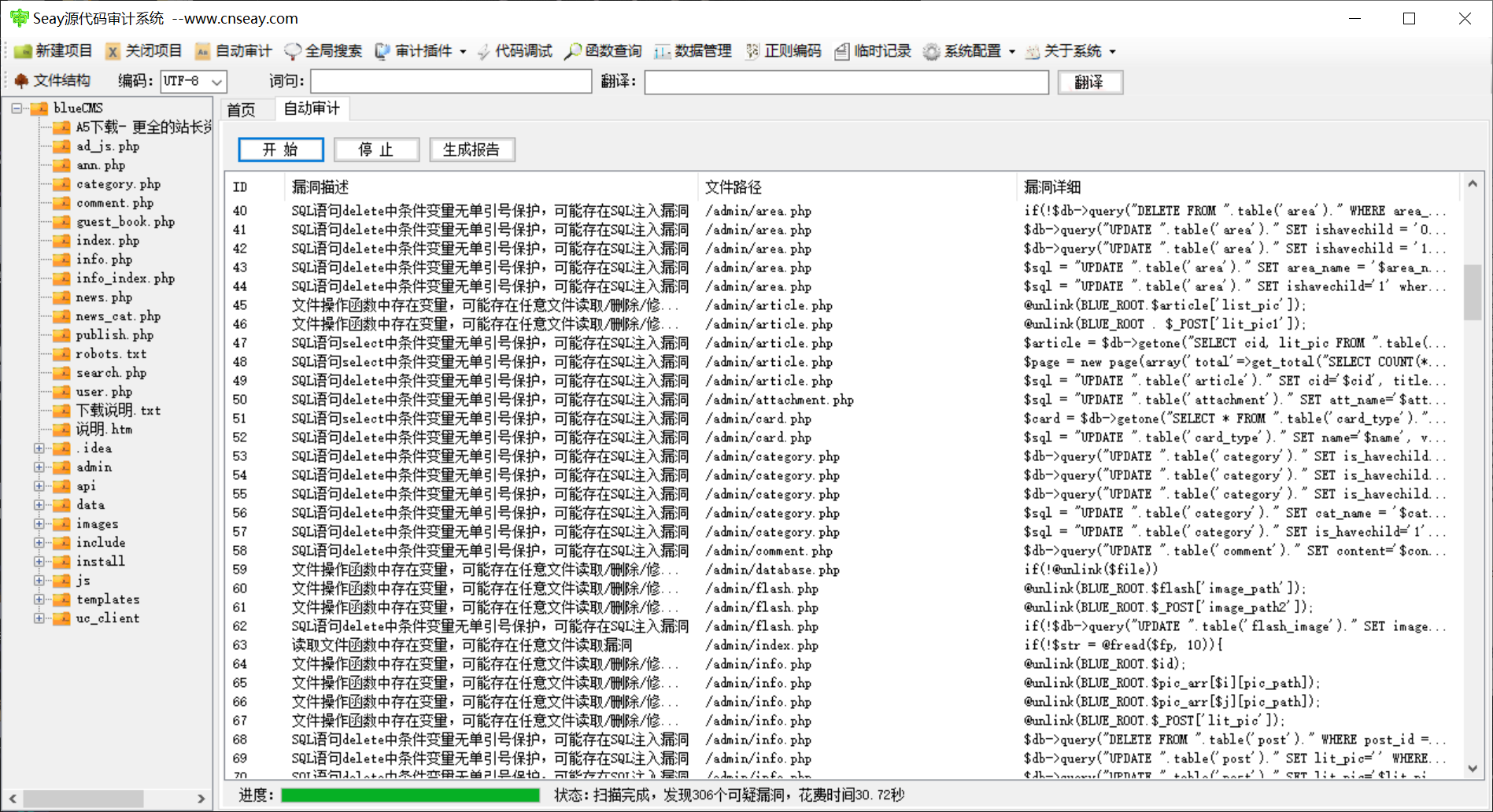Switch to the 自动审计 tab
The image size is (1493, 812).
tap(312, 109)
